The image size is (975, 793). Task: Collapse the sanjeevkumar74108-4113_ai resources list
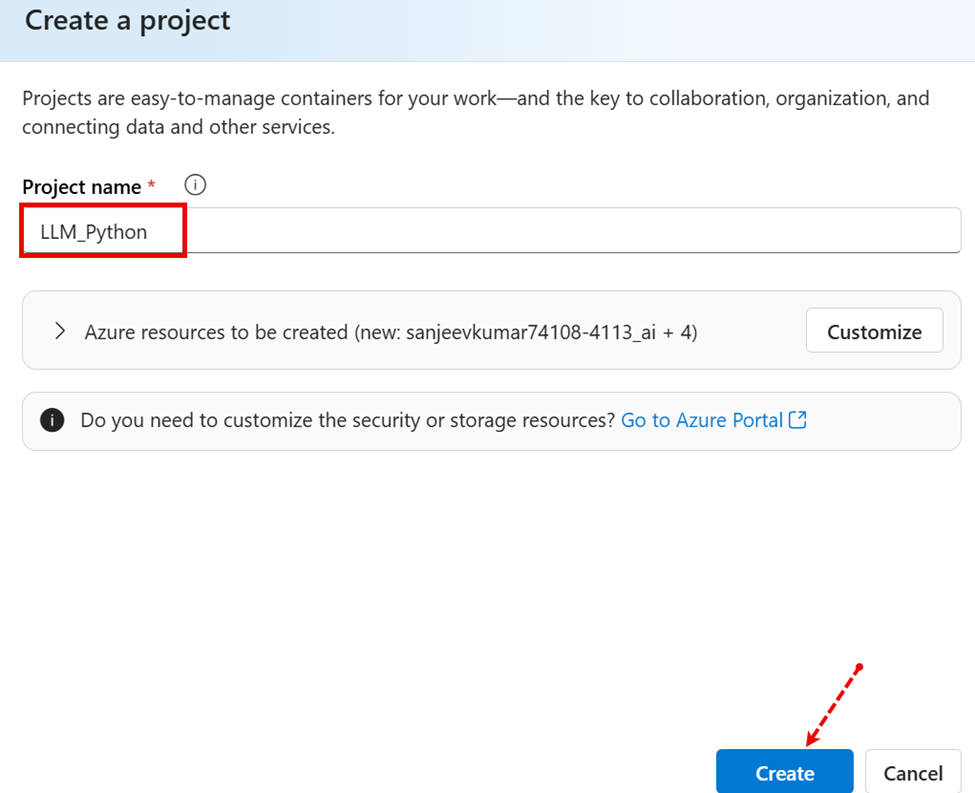(x=58, y=330)
